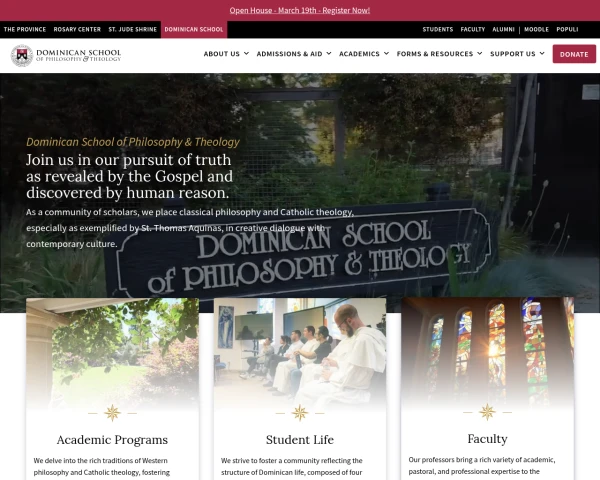The height and width of the screenshot is (480, 600).
Task: Click the 'Our professors bring a rich variety' text
Action: [482, 465]
